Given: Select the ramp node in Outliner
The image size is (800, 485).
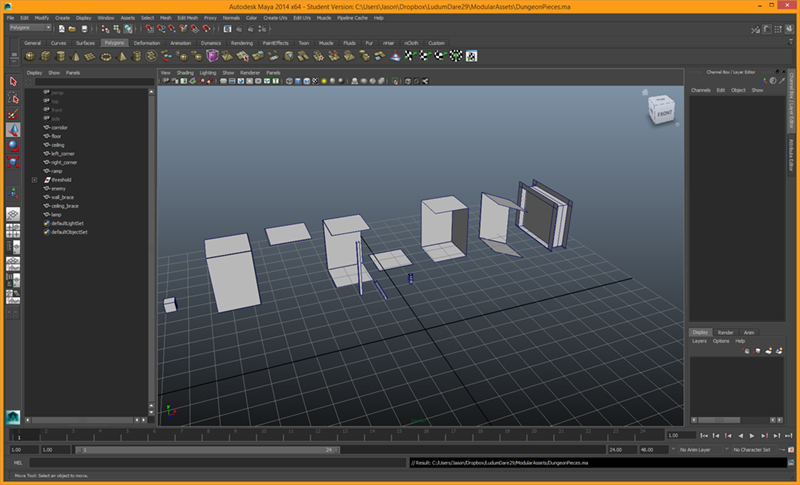Looking at the screenshot, I should tap(57, 171).
